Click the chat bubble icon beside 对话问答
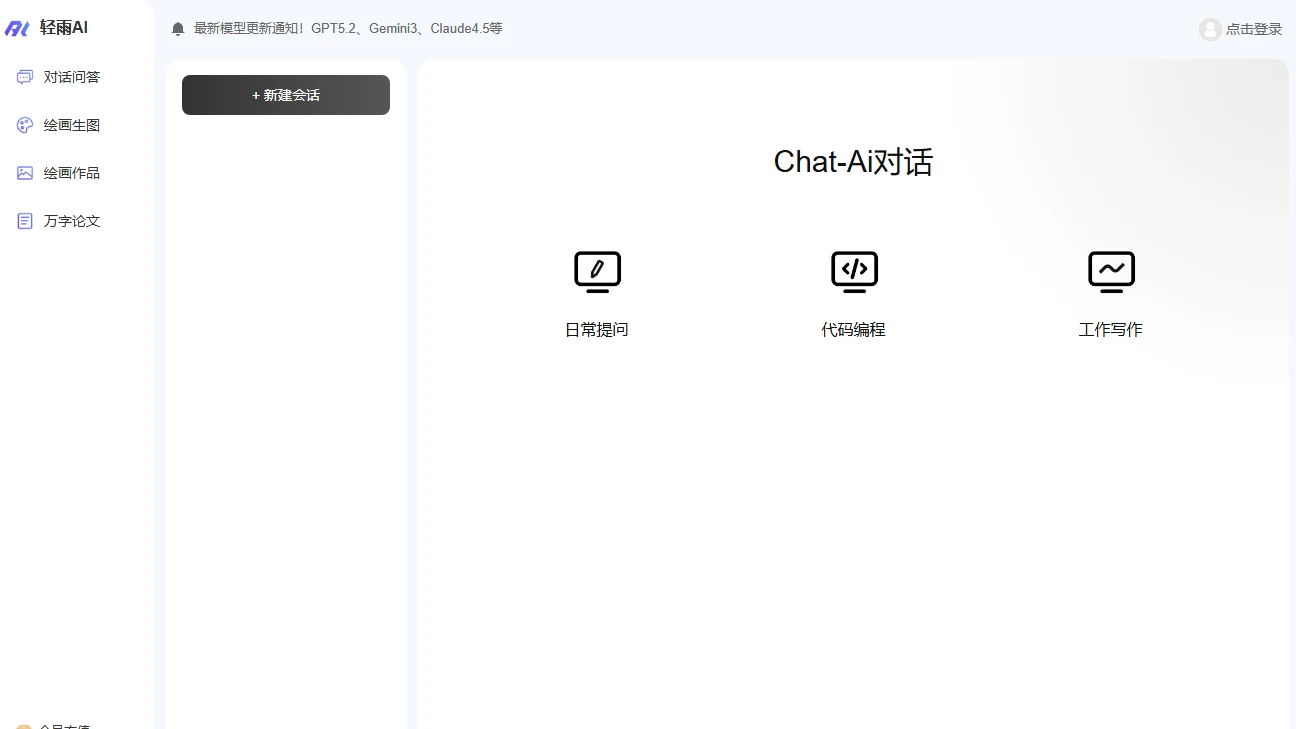This screenshot has height=729, width=1296. coord(25,77)
